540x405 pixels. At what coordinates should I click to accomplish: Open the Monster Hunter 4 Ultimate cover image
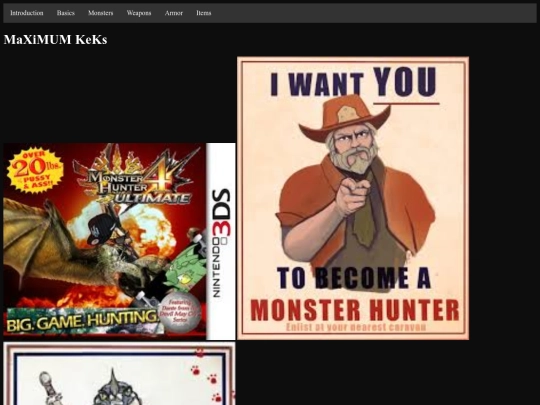(120, 241)
